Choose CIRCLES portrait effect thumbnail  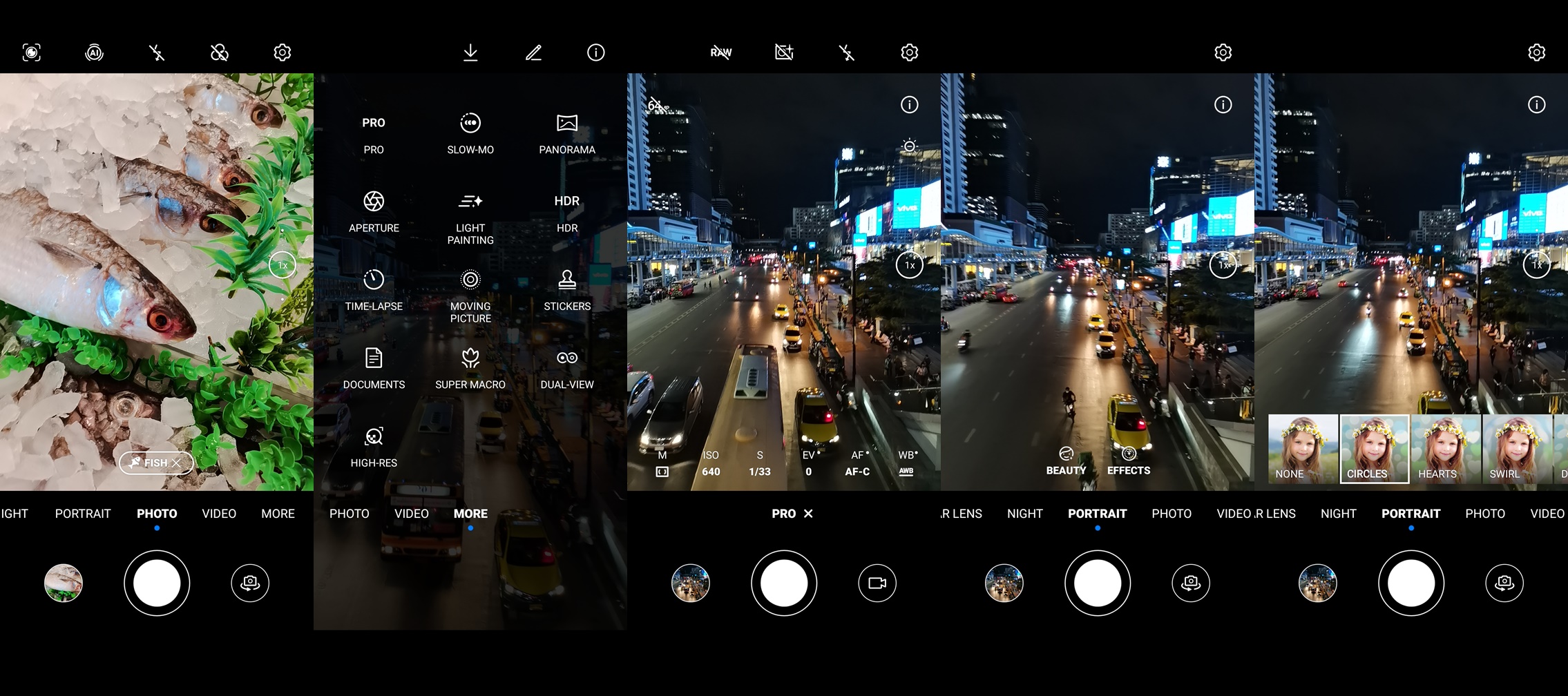tap(1375, 449)
